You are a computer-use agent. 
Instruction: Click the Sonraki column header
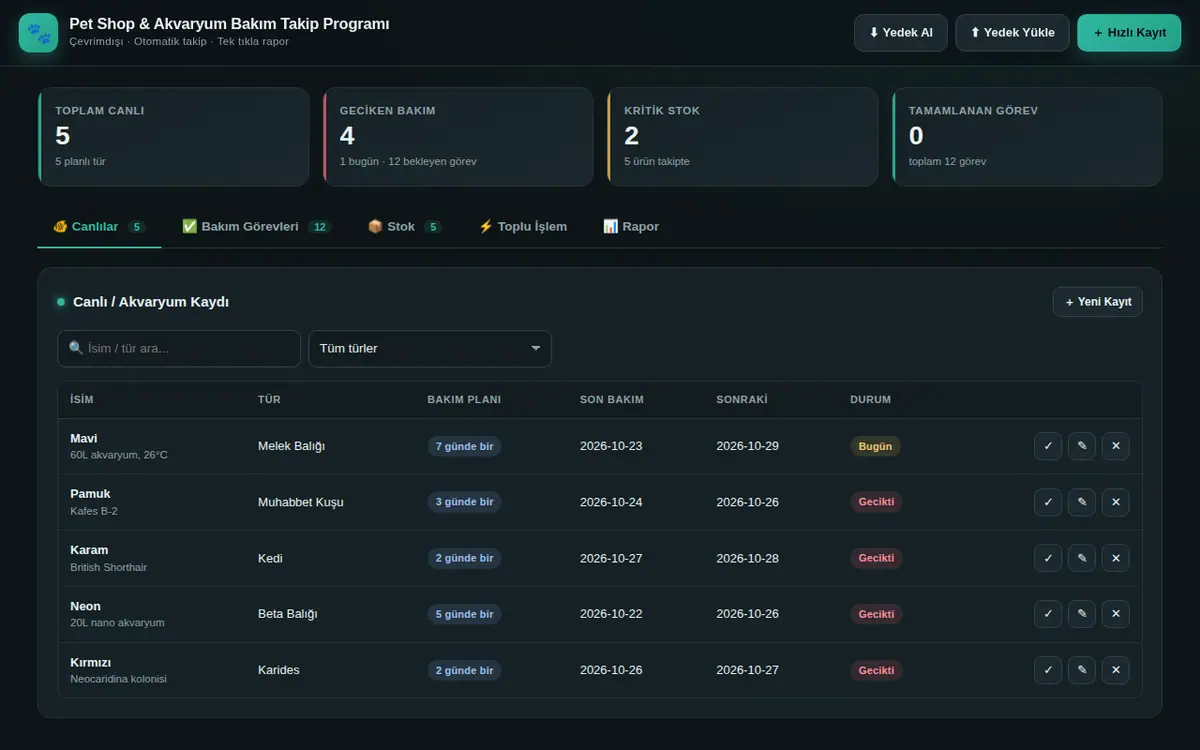[742, 400]
